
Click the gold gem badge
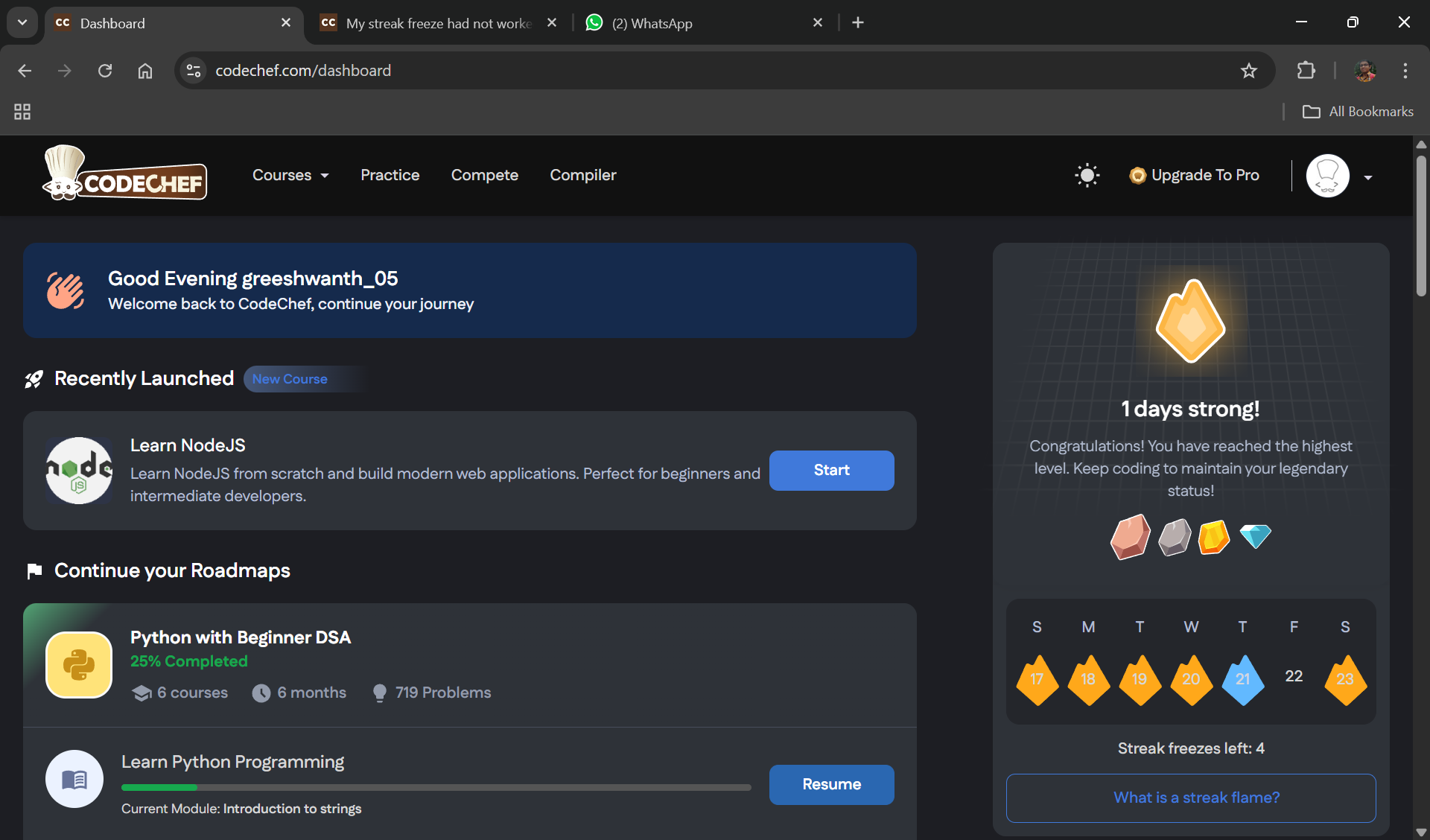pyautogui.click(x=1213, y=537)
